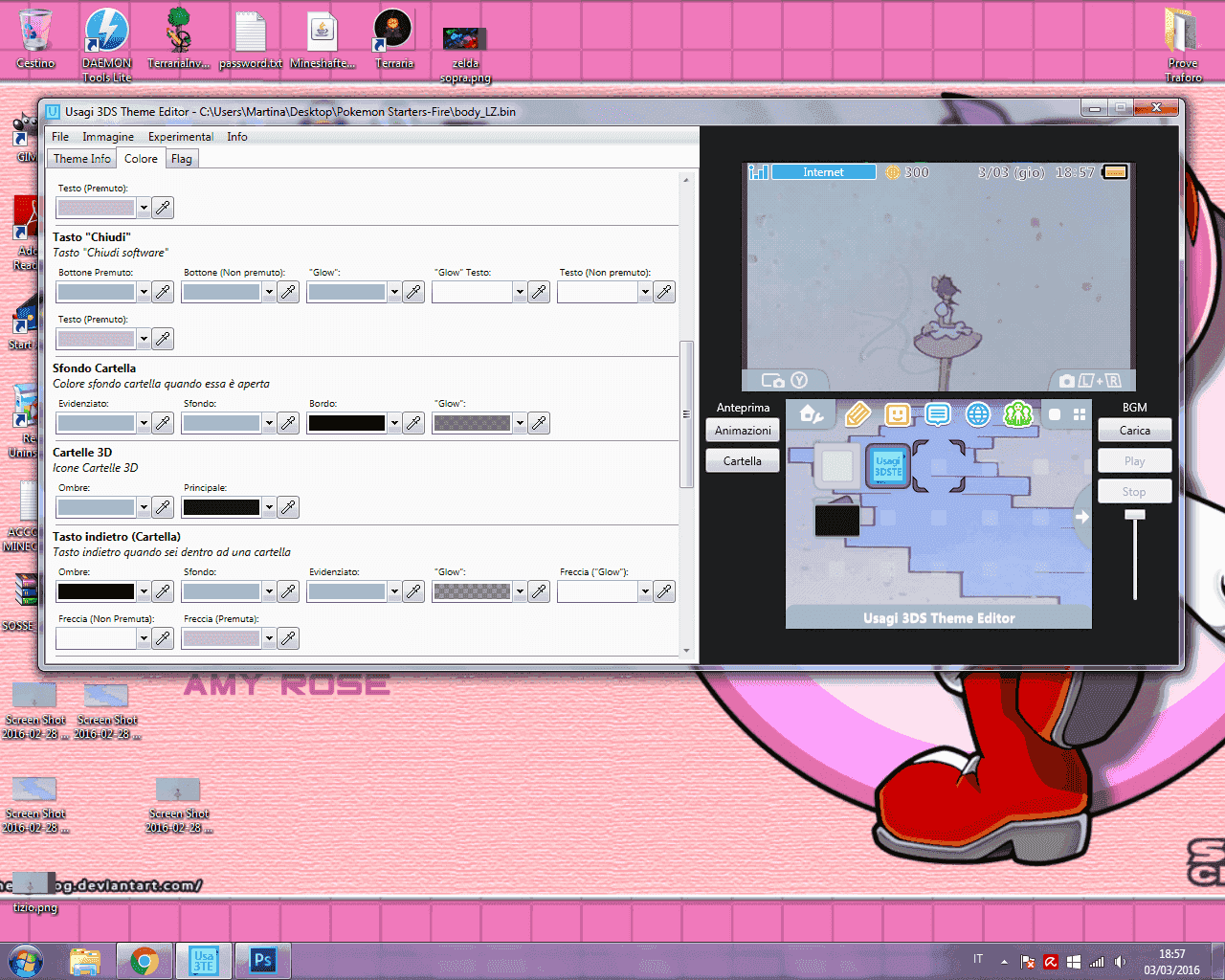Screen dimensions: 1225x980
Task: Open Freccia (Premuta) color dropdown
Action: coord(269,638)
